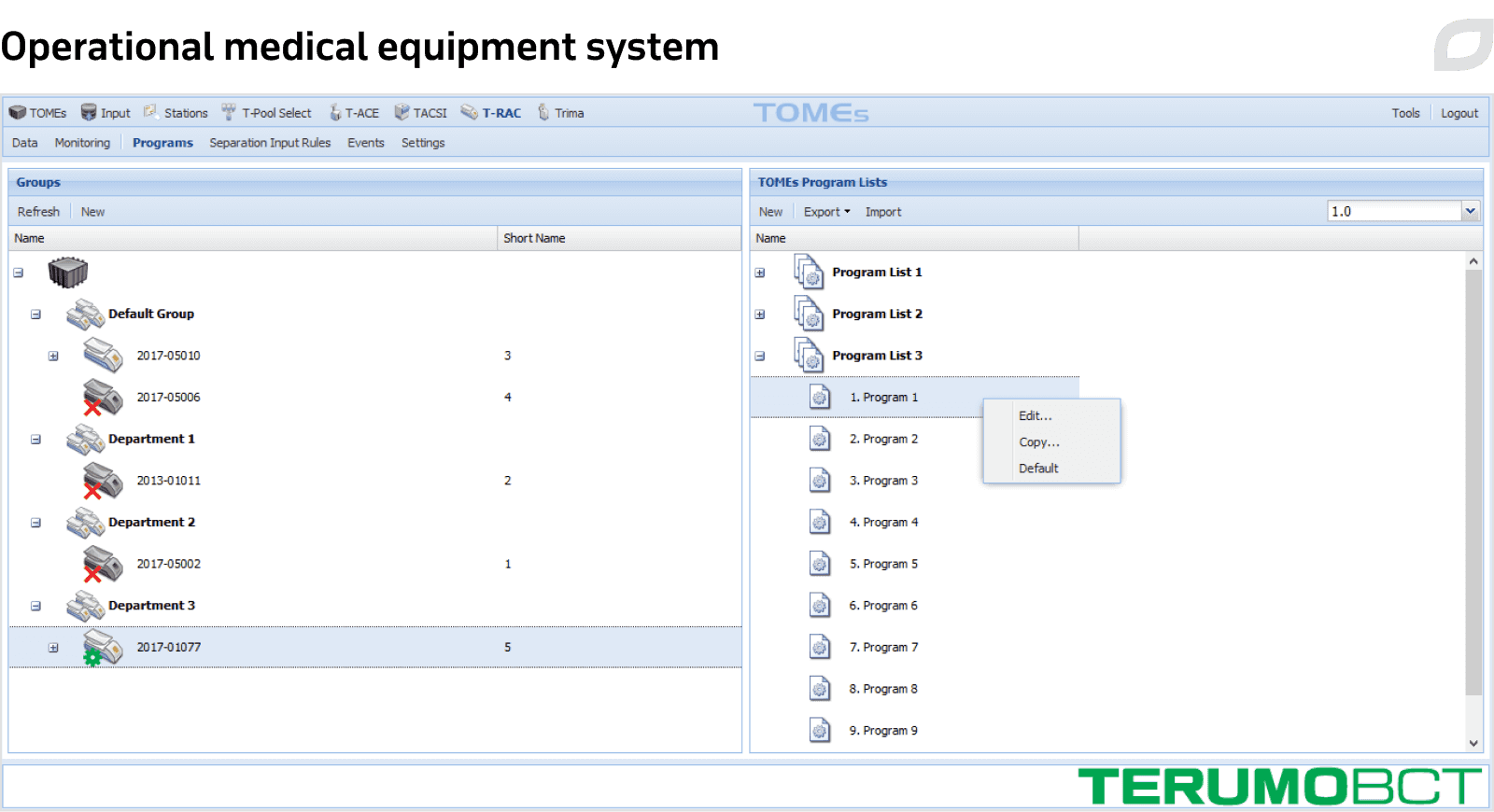Choose Default from context menu

point(1038,469)
